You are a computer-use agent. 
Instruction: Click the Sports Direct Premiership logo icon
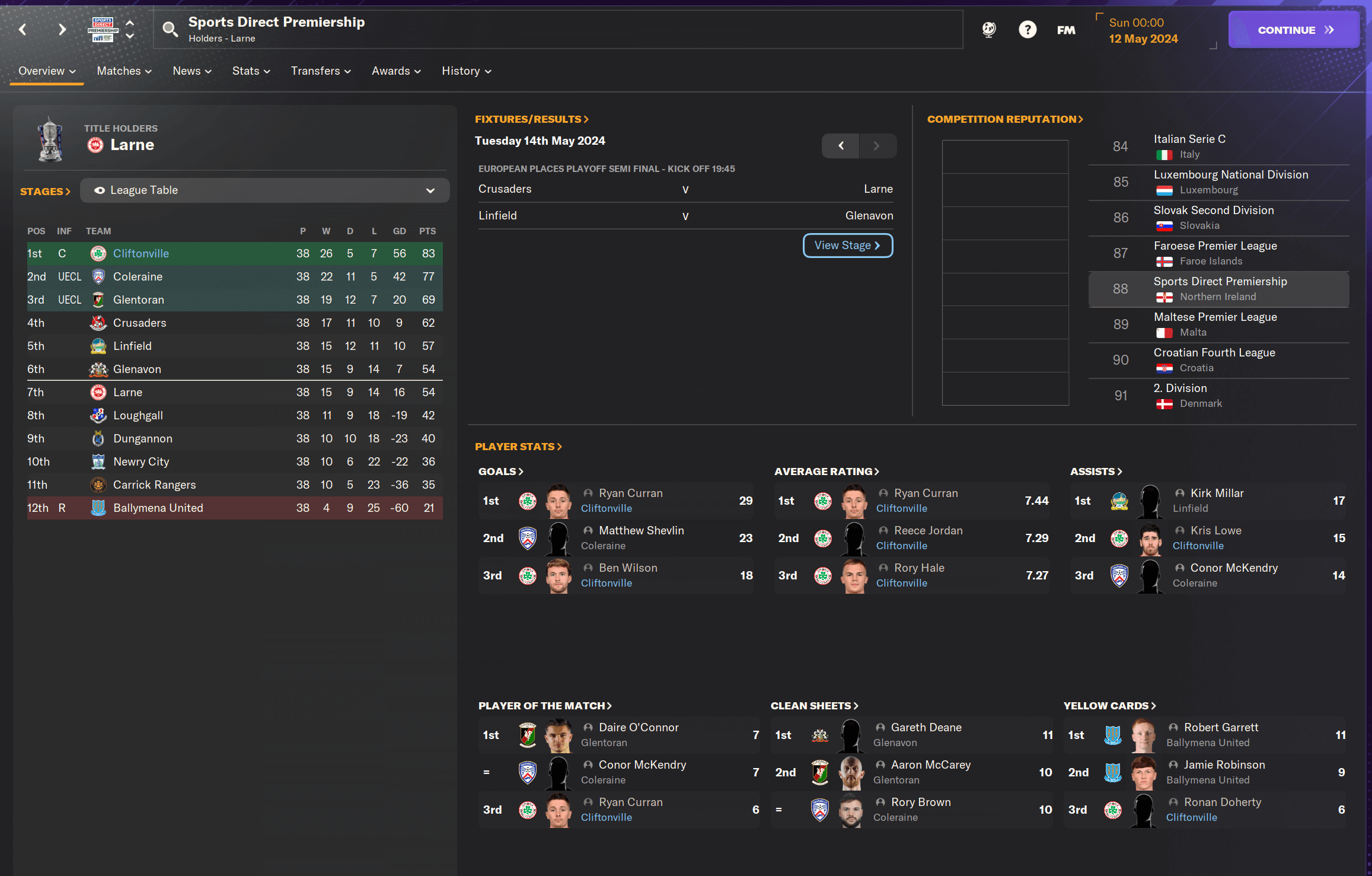pyautogui.click(x=103, y=29)
